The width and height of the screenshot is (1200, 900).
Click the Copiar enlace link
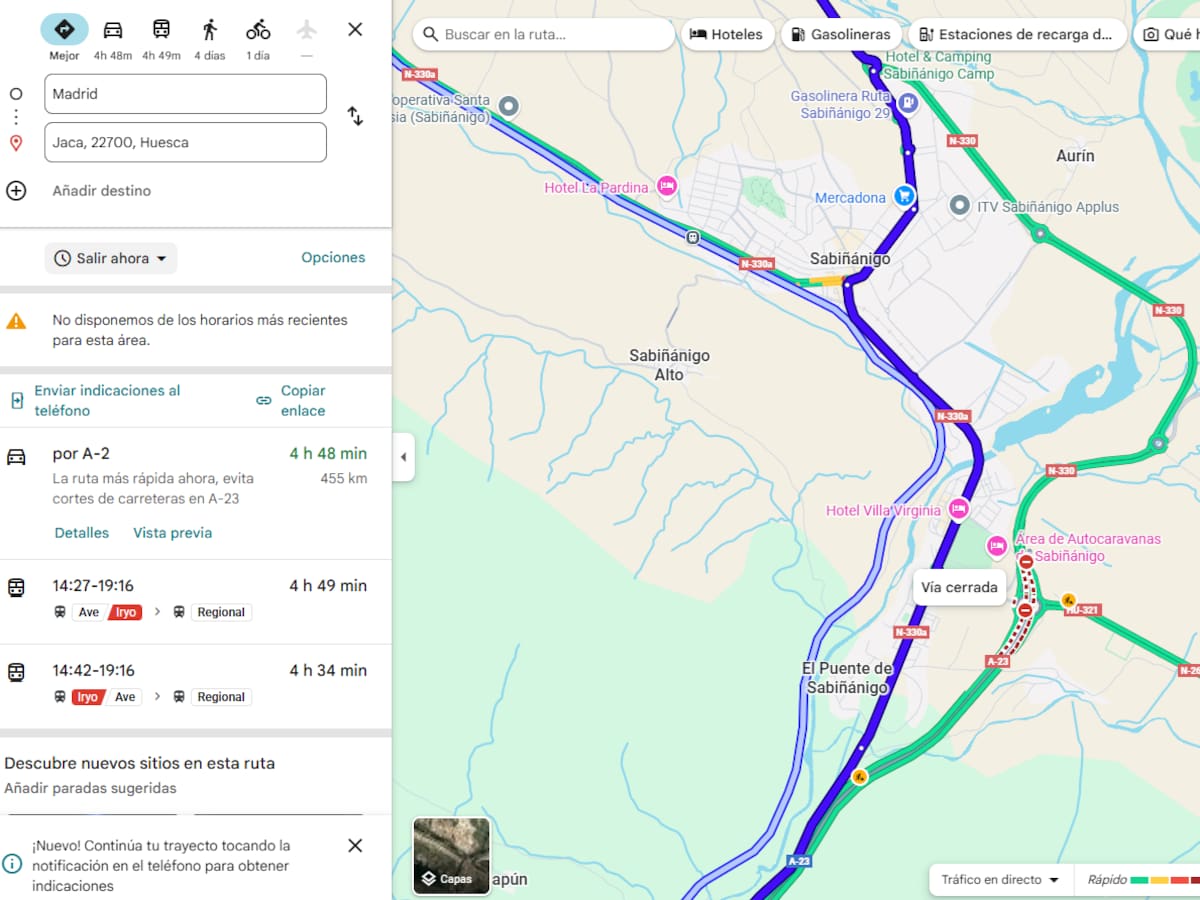[302, 400]
